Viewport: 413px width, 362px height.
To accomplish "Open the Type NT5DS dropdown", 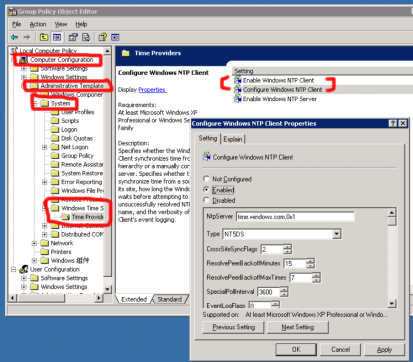I will [x=337, y=234].
